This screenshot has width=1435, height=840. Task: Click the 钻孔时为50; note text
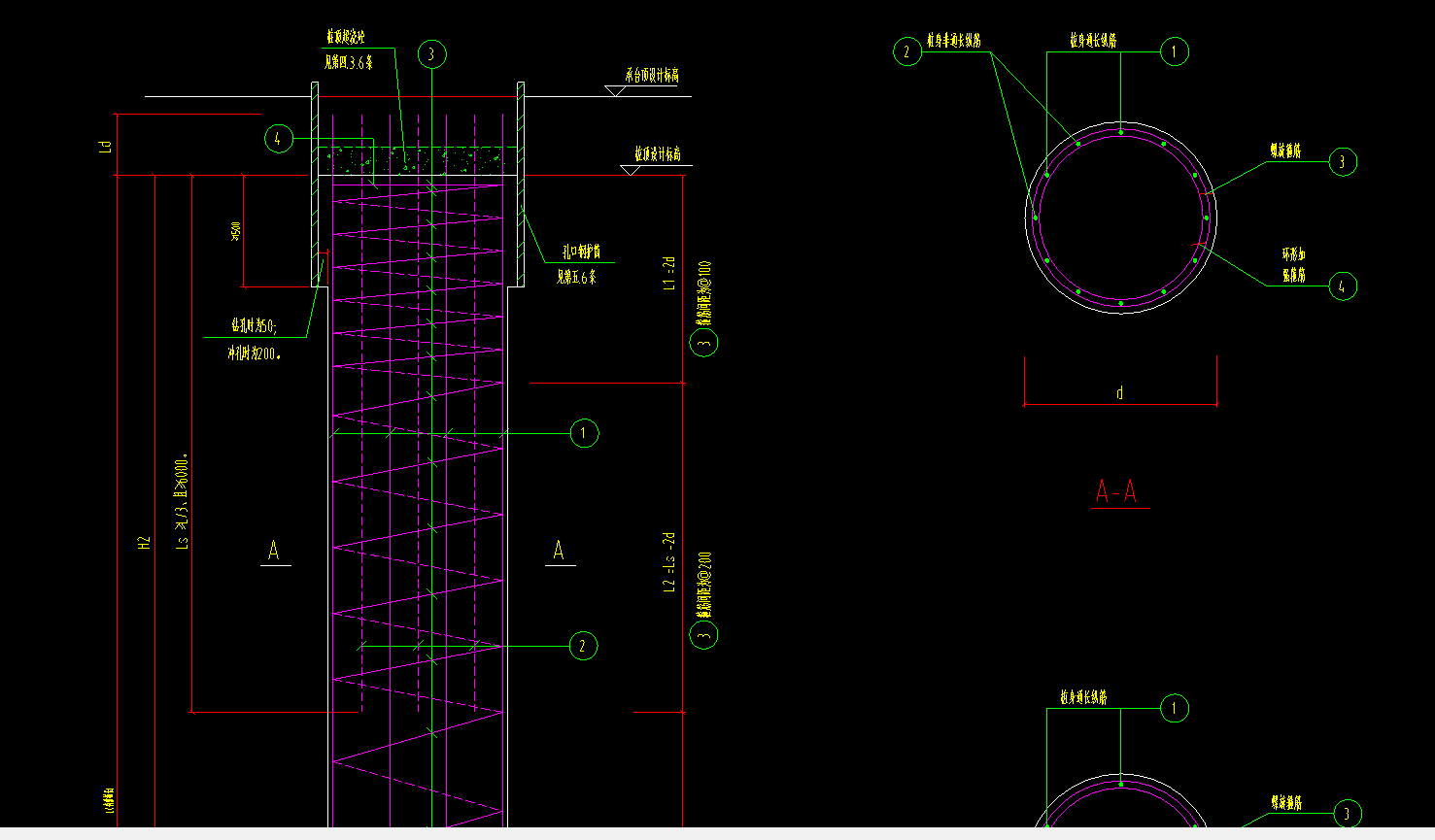click(x=254, y=326)
